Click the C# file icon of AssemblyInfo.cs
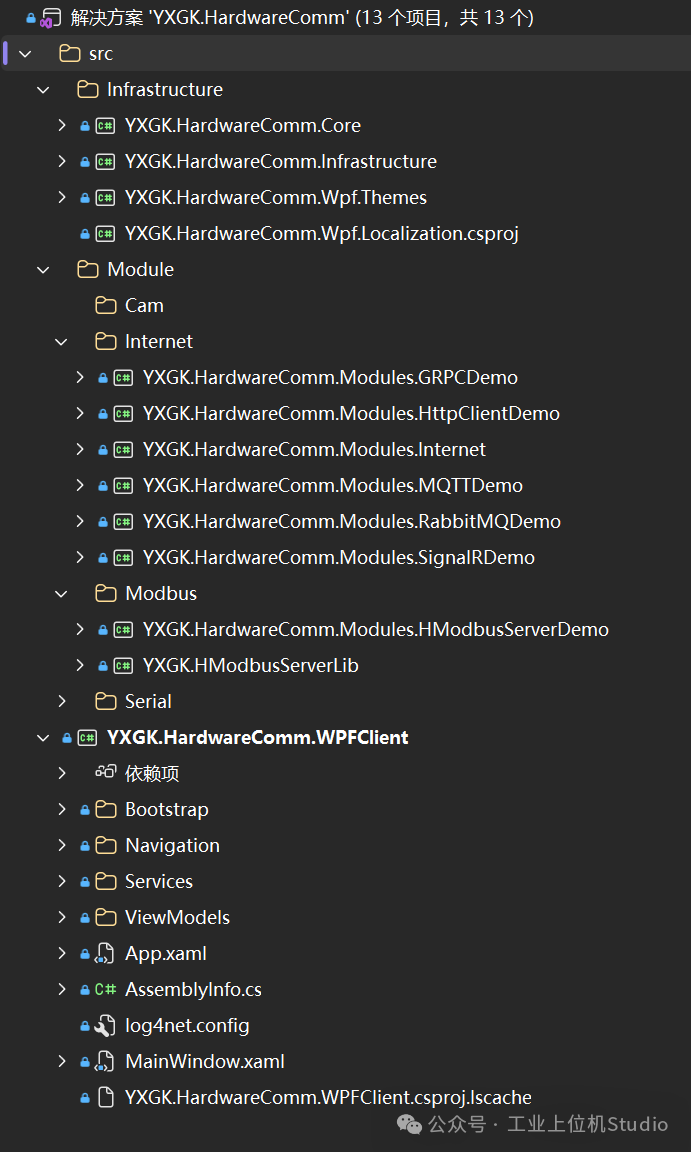This screenshot has width=691, height=1152. (x=106, y=990)
